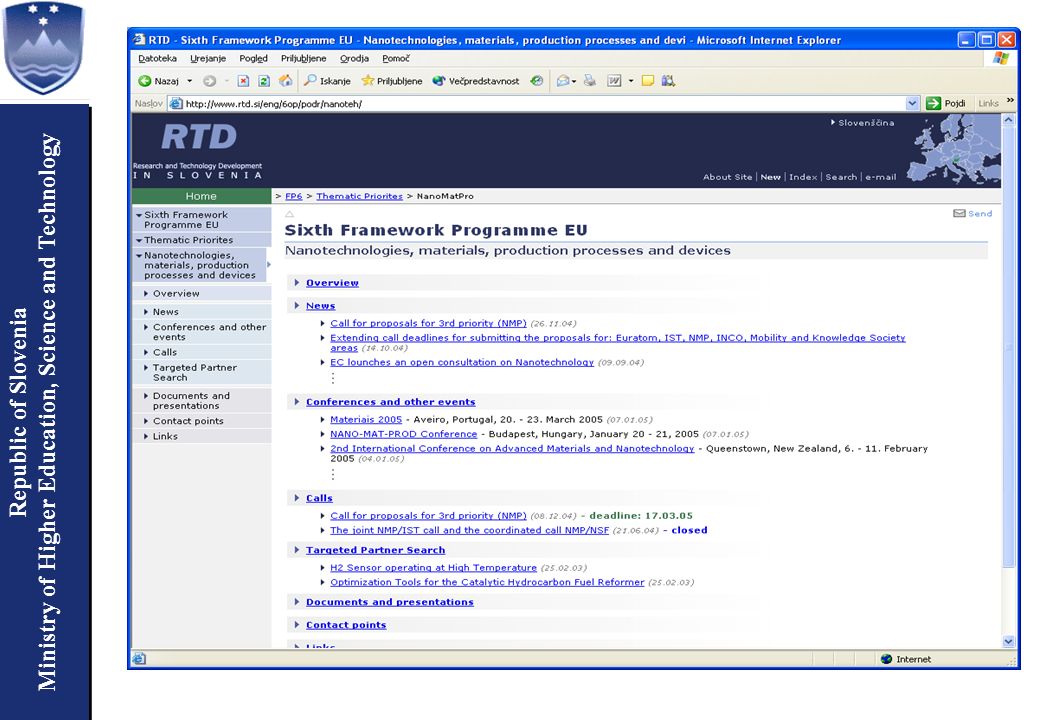Open the Overview section heading link
Screen dimensions: 1040x720
pos(332,283)
